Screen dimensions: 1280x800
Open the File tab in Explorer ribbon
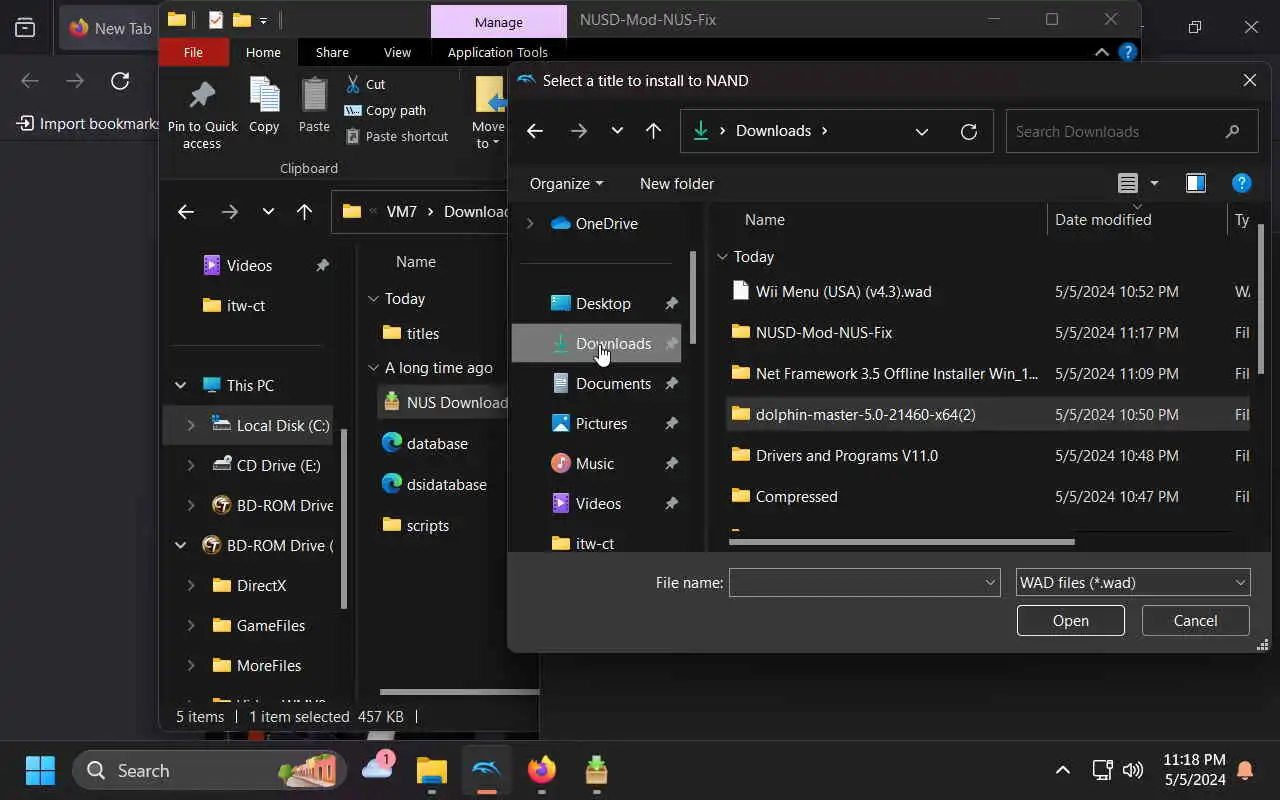[x=193, y=52]
